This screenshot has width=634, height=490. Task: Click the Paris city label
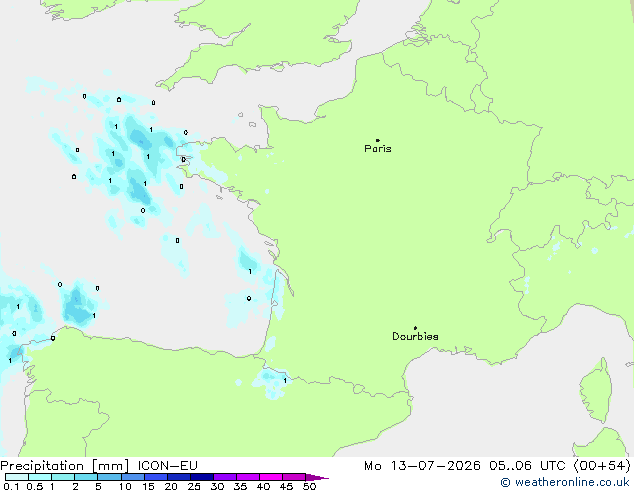(378, 149)
